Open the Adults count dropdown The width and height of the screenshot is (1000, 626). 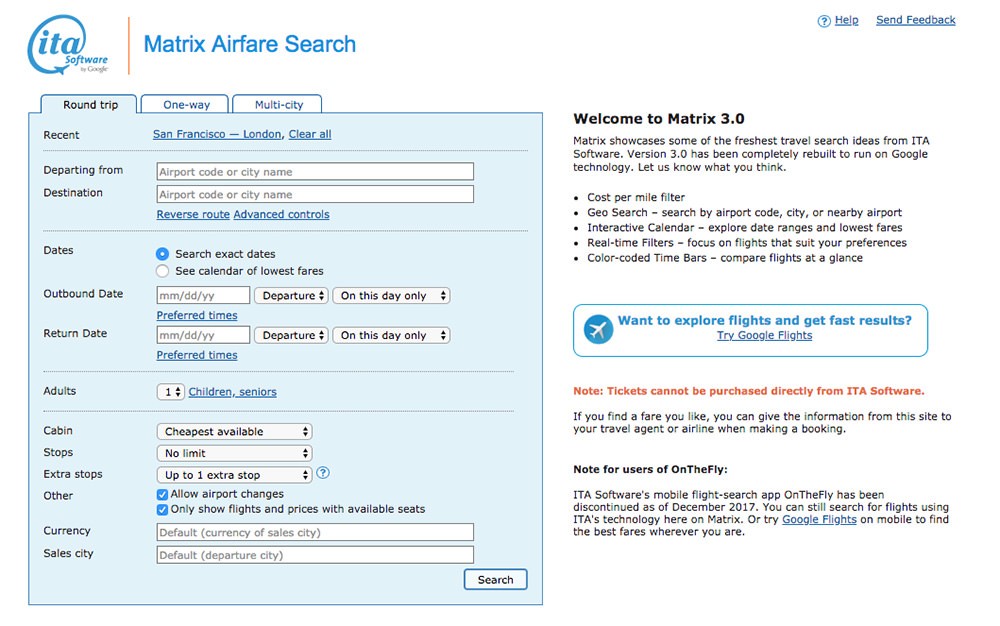click(170, 391)
